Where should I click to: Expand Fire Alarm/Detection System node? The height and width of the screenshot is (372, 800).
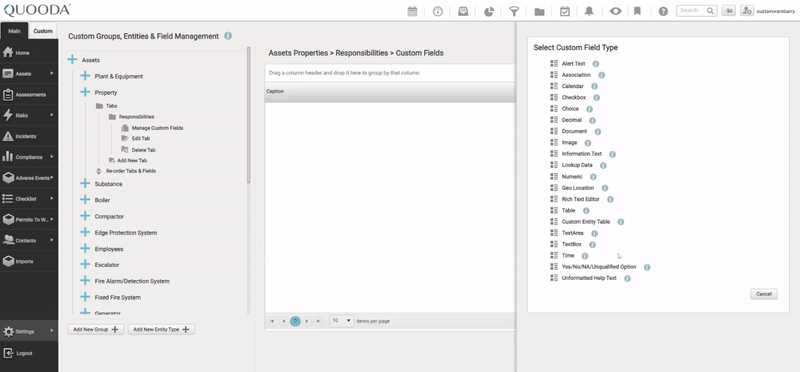85,281
